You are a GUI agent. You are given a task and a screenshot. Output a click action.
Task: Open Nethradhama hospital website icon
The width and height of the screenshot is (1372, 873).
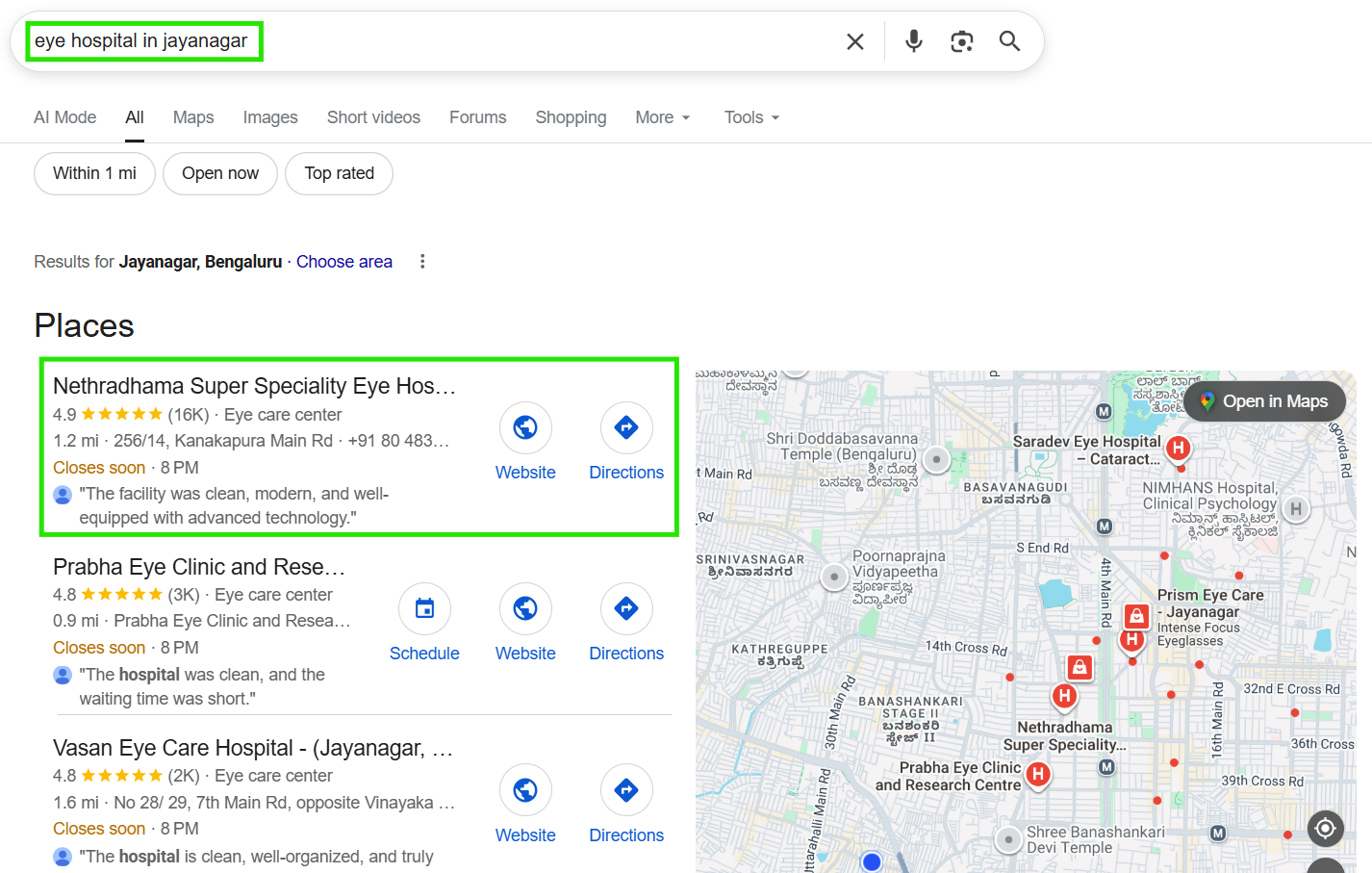[x=525, y=427]
